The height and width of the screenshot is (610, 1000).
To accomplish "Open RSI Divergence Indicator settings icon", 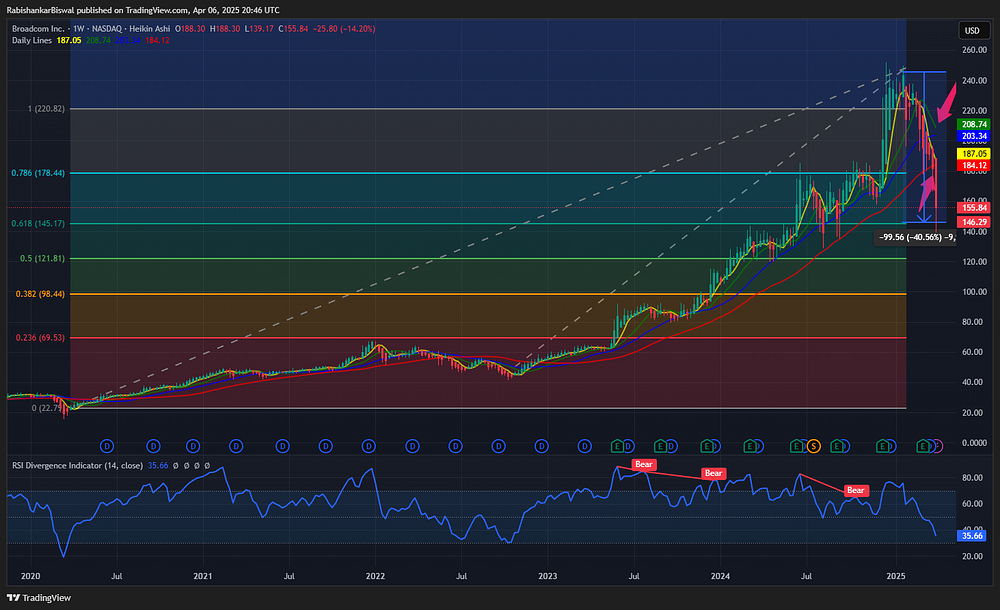I will point(187,465).
